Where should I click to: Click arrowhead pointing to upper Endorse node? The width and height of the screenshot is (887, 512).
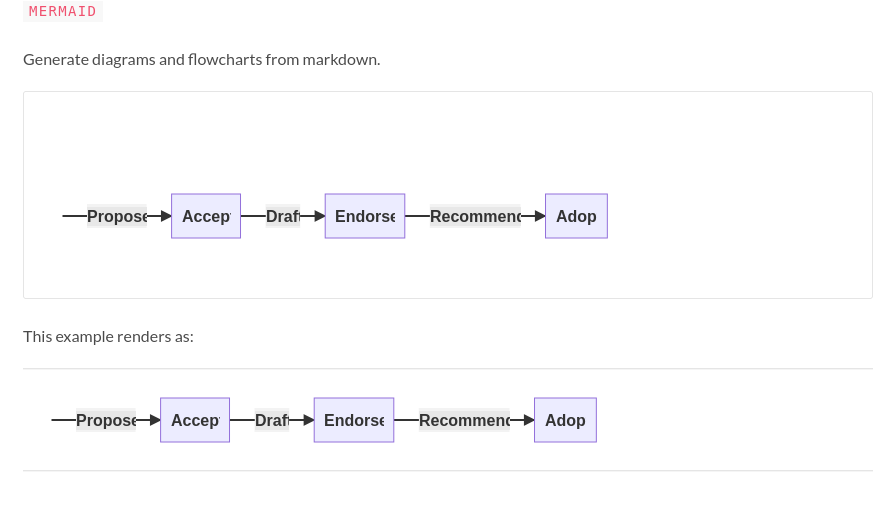click(319, 216)
